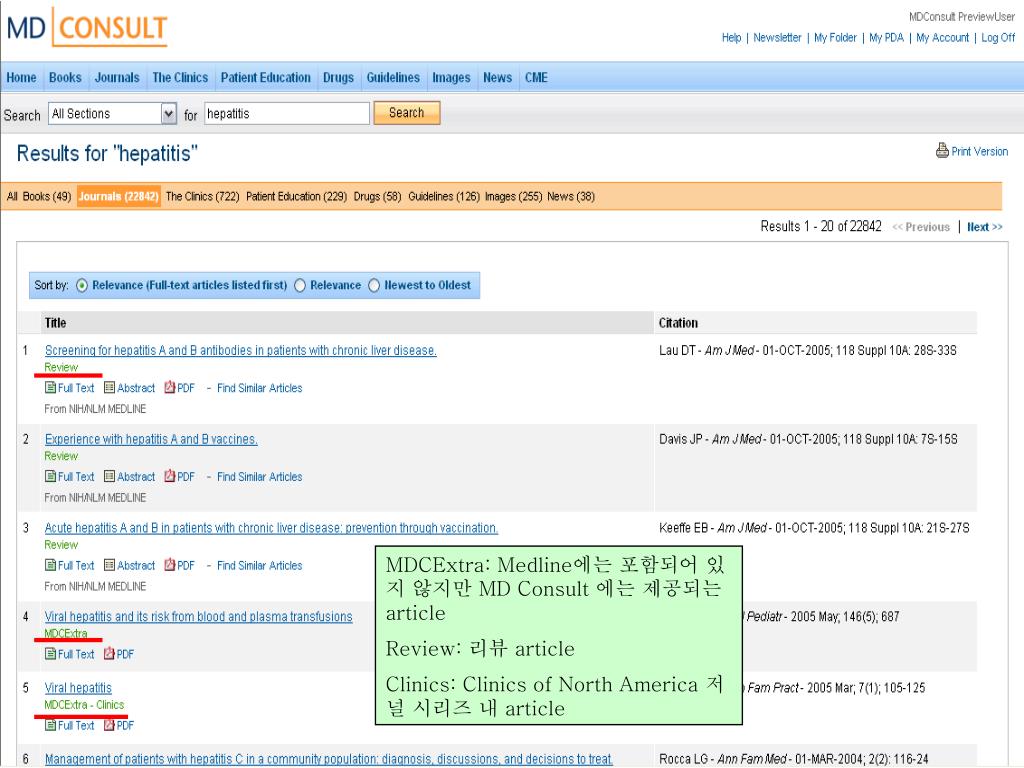Find Similar Articles for result 3
The image size is (1024, 768).
pyautogui.click(x=259, y=566)
